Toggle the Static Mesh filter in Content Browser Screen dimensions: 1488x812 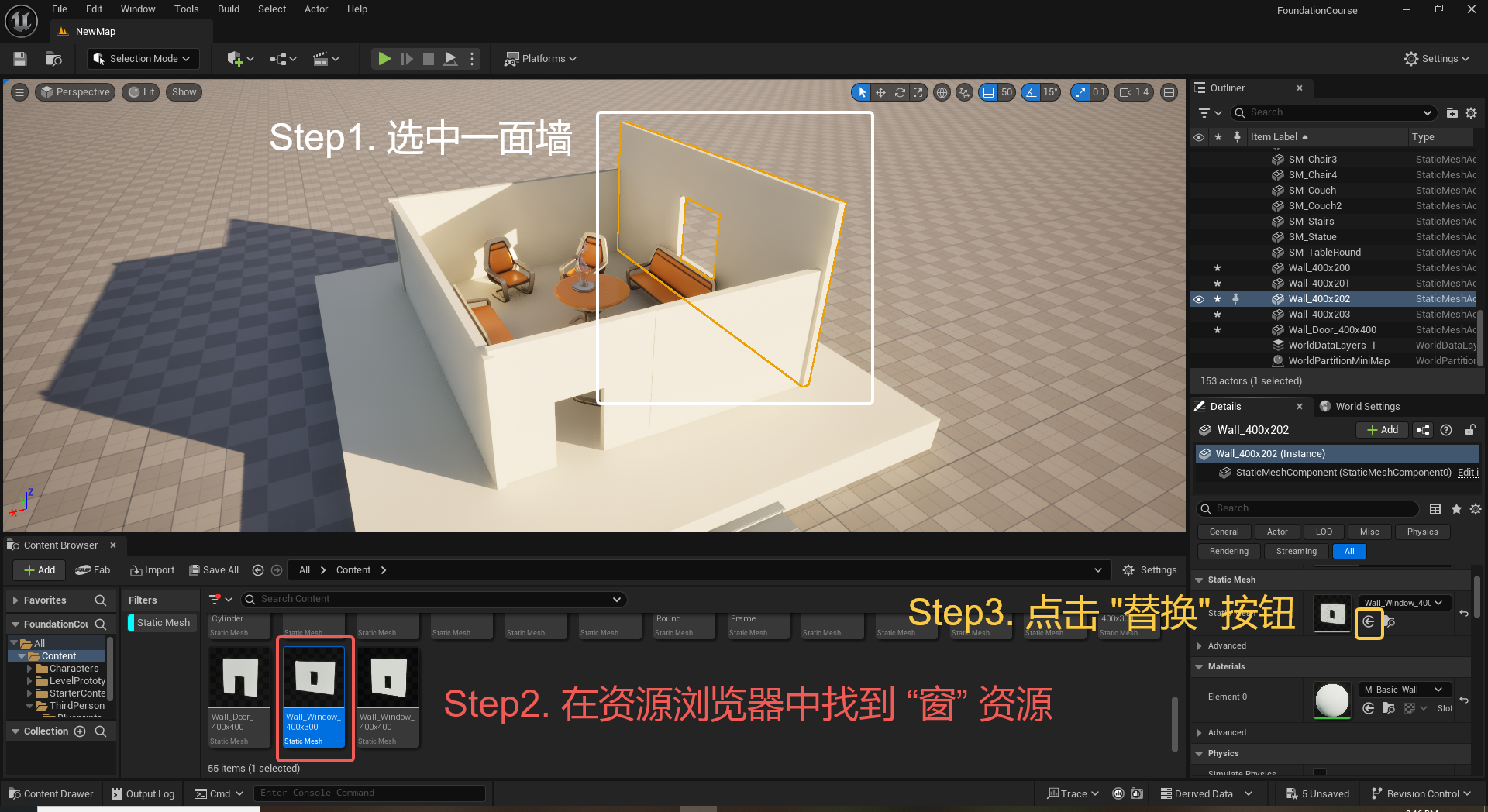pyautogui.click(x=162, y=623)
